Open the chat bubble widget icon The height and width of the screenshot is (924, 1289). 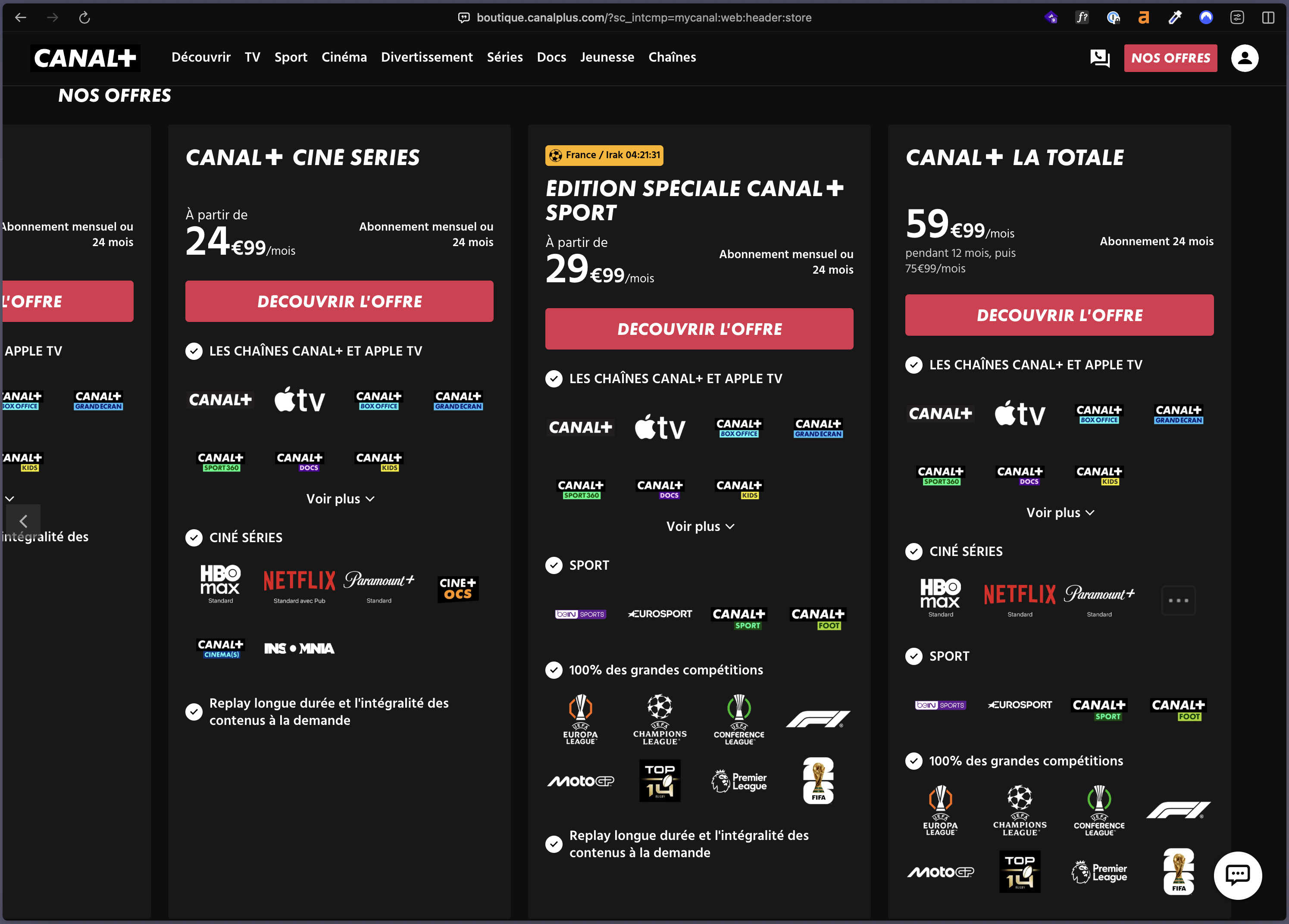[x=1237, y=875]
